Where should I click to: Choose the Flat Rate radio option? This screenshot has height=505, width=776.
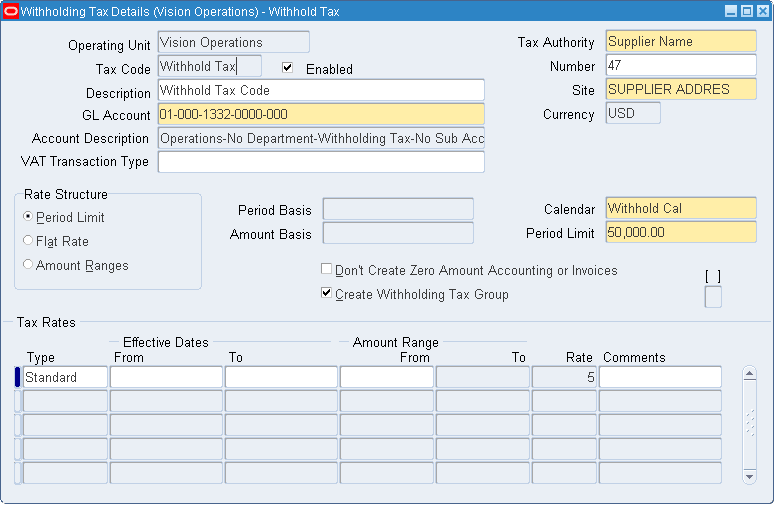pos(28,241)
